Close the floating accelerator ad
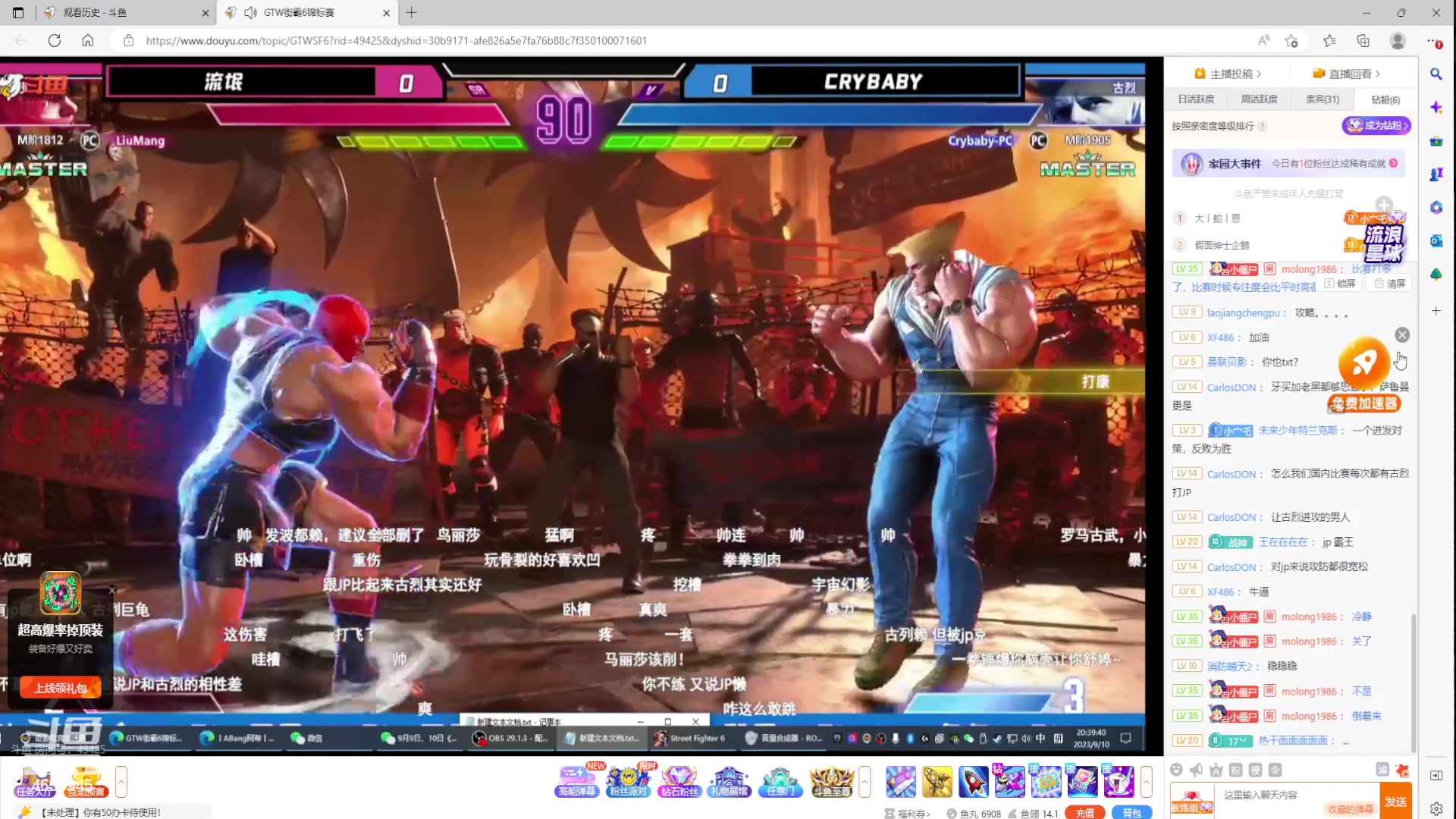This screenshot has width=1456, height=819. (1402, 335)
